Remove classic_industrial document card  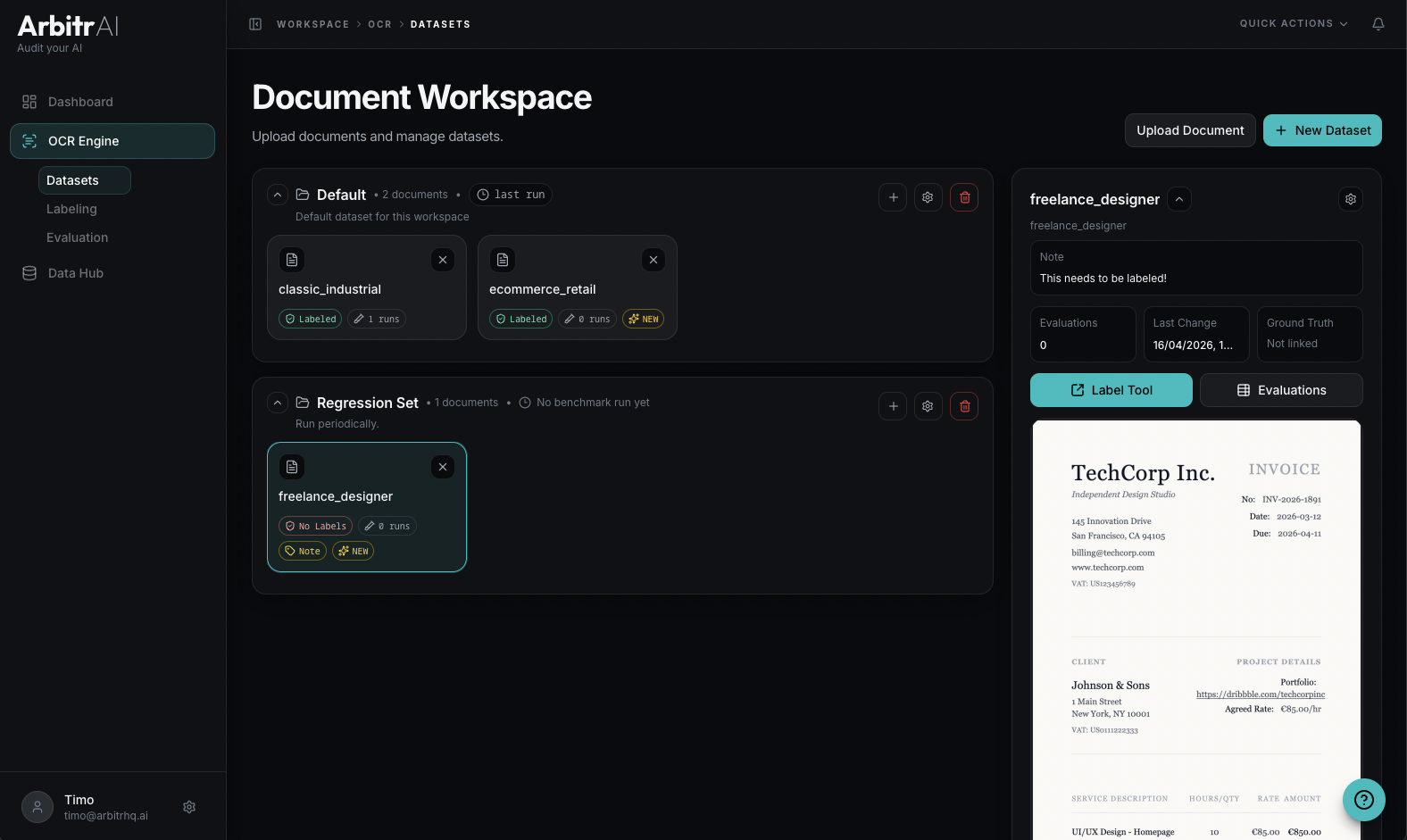click(443, 260)
